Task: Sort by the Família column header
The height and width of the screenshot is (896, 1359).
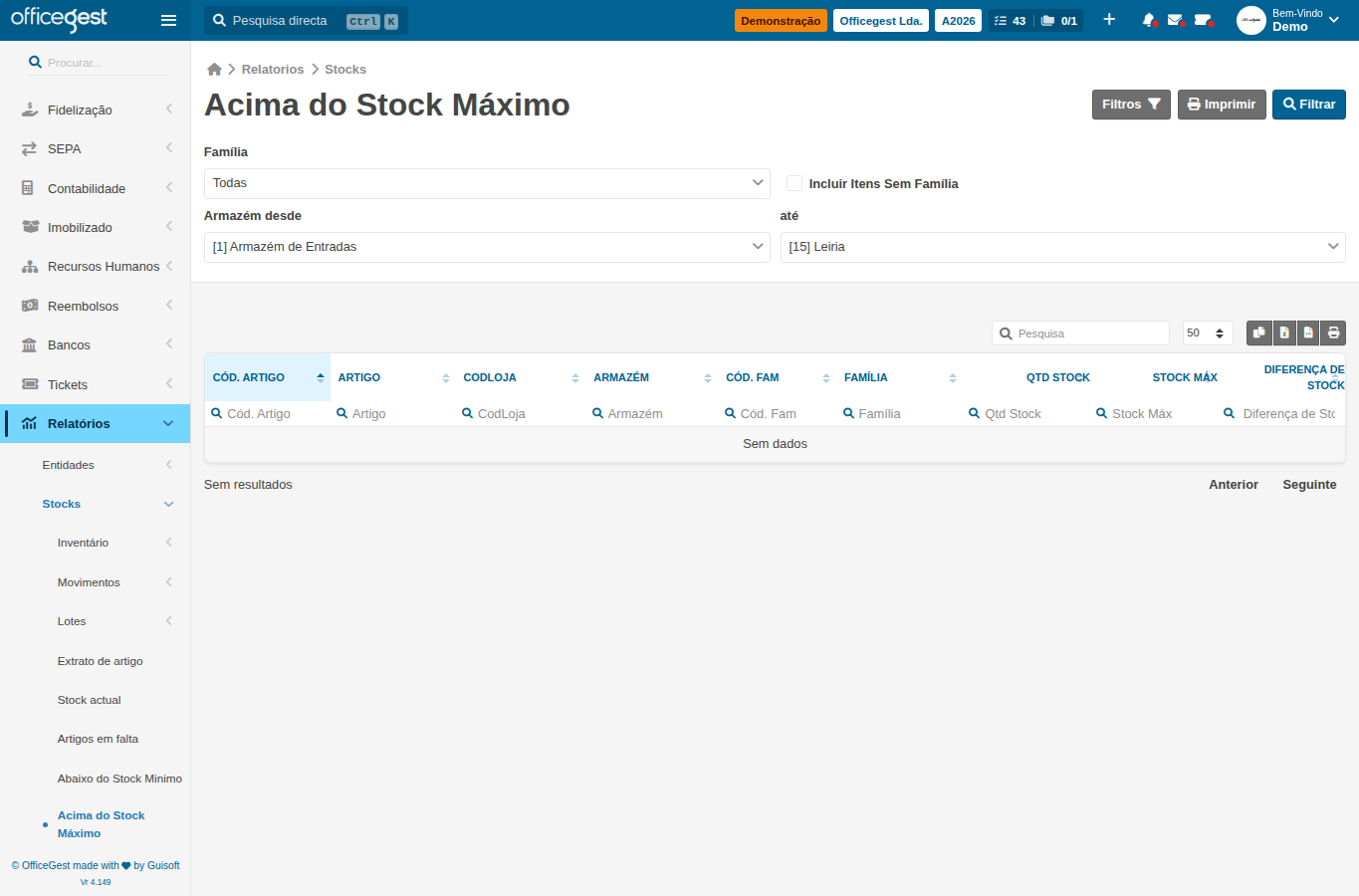Action: coord(899,377)
